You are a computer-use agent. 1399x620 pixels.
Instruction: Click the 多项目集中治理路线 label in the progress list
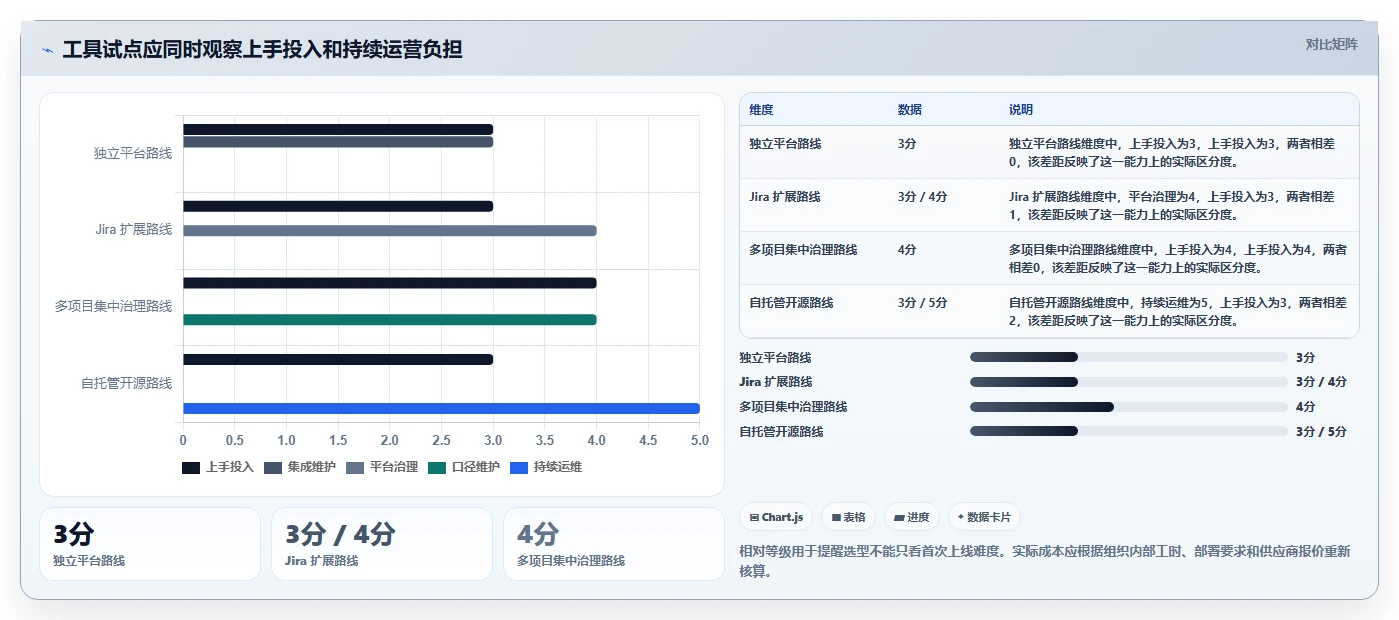[793, 407]
